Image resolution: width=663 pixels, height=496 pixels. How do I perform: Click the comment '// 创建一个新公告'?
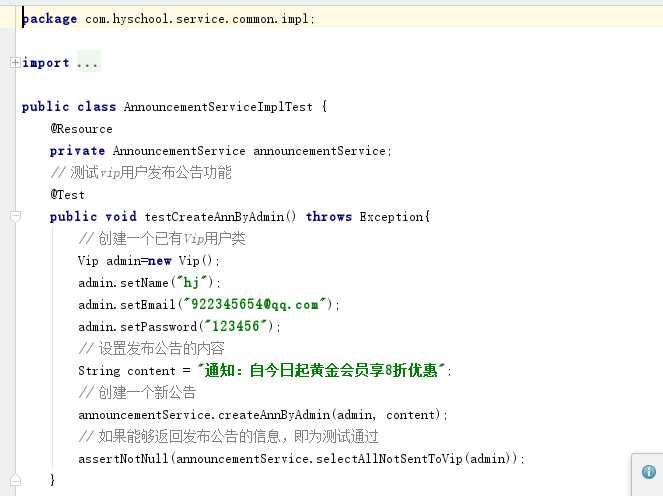pyautogui.click(x=137, y=392)
